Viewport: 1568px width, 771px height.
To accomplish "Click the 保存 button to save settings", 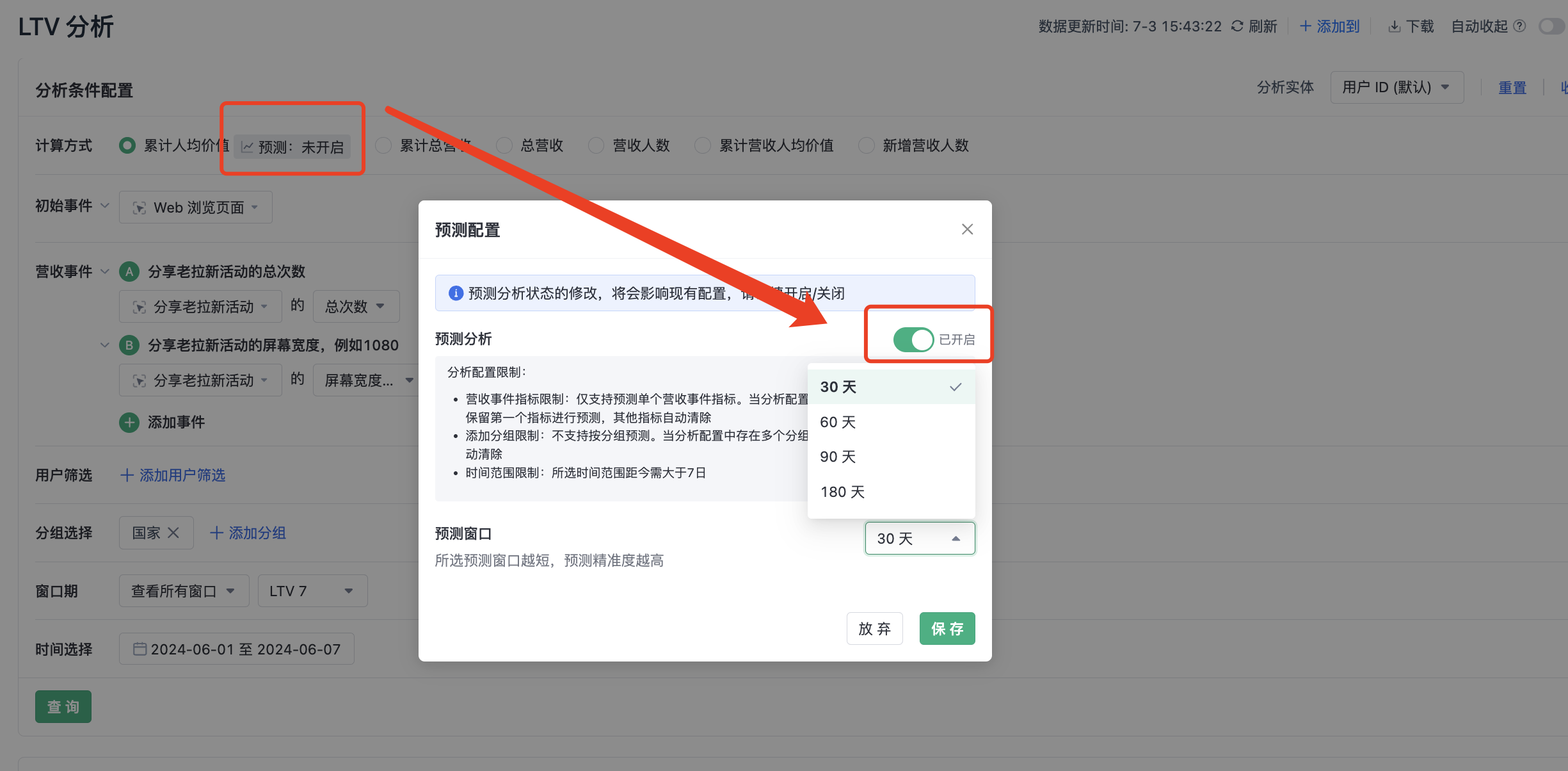I will (x=947, y=628).
